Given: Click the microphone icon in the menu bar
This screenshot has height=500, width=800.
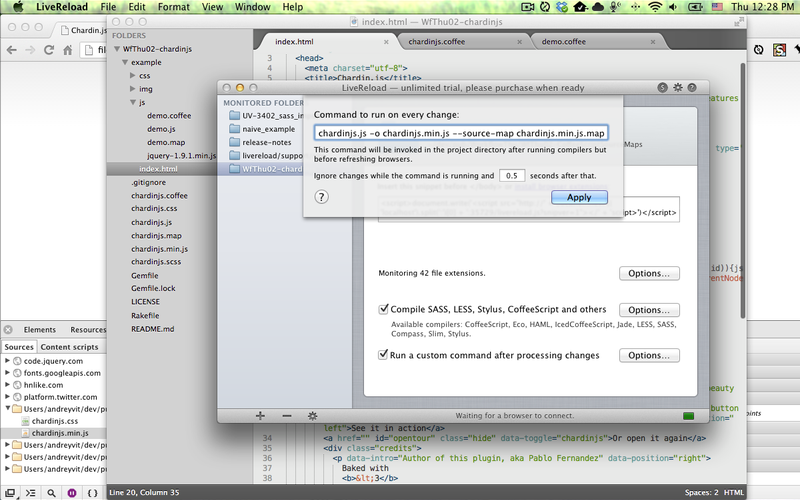Looking at the screenshot, I should (615, 7).
